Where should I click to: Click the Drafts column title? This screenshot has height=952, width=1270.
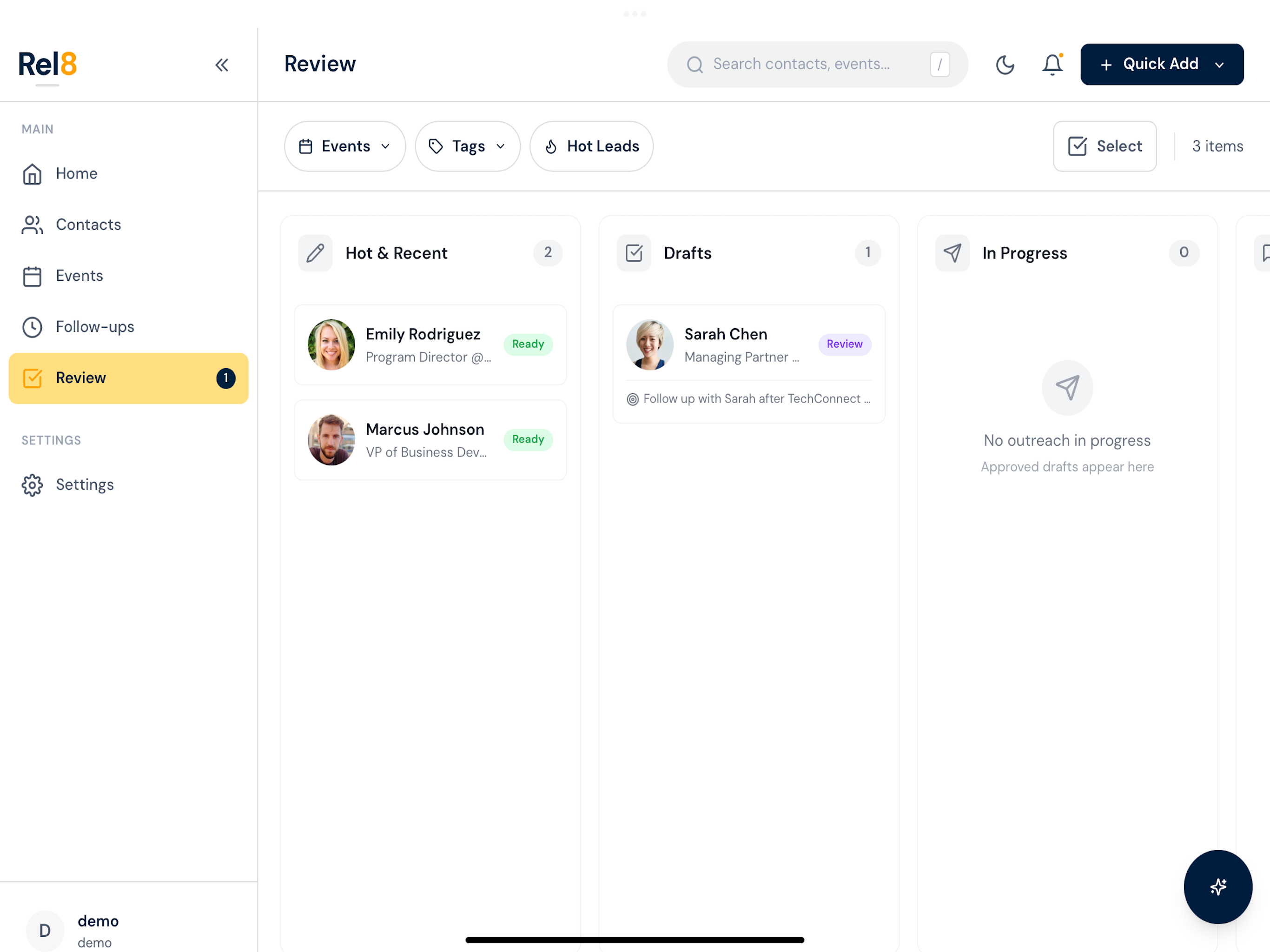point(687,252)
